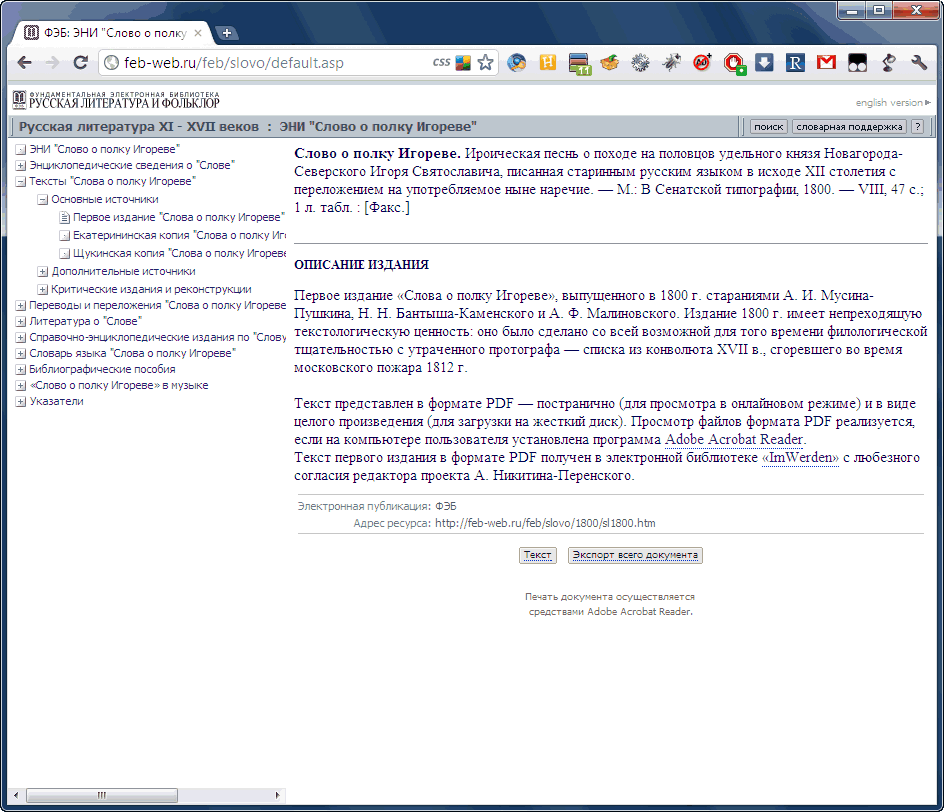This screenshot has height=812, width=944.
Task: Open the extension icon with the green 11 badge
Action: (580, 64)
